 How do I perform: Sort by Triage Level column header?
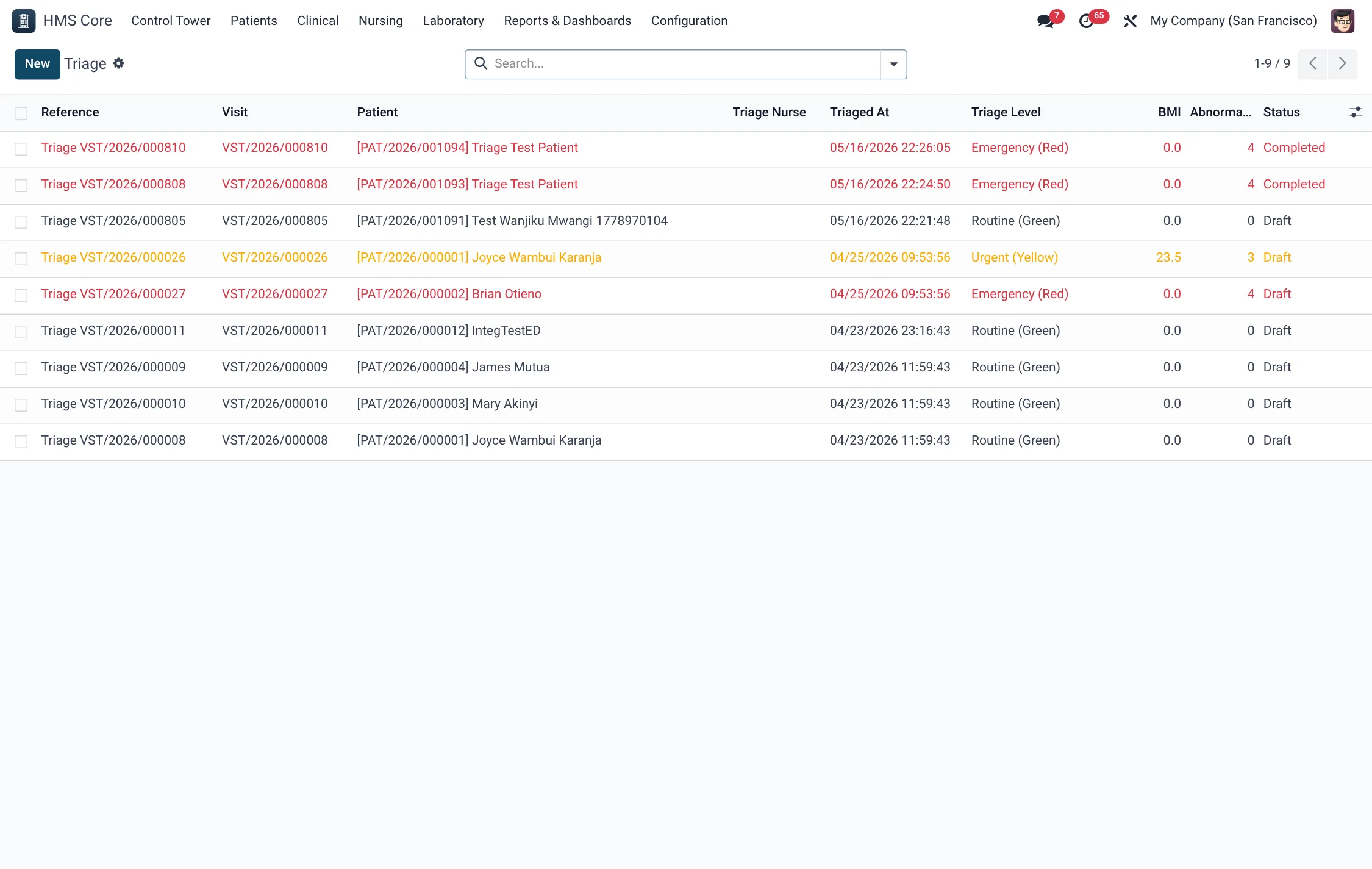pos(1006,112)
